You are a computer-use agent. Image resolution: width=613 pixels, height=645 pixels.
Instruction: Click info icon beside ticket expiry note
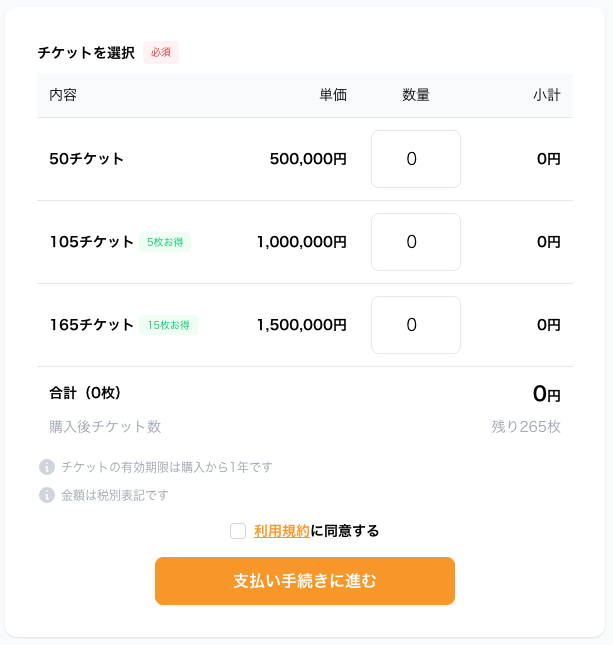pos(46,467)
